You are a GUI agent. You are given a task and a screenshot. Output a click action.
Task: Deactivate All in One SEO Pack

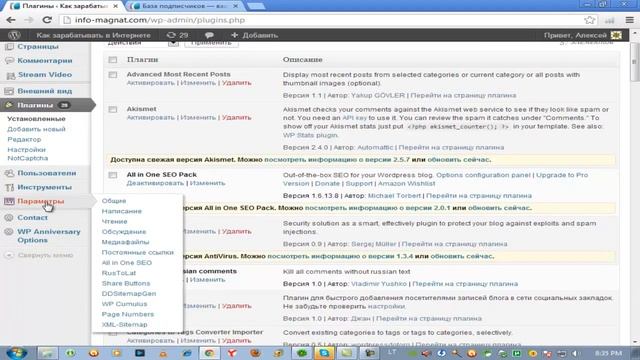(155, 183)
